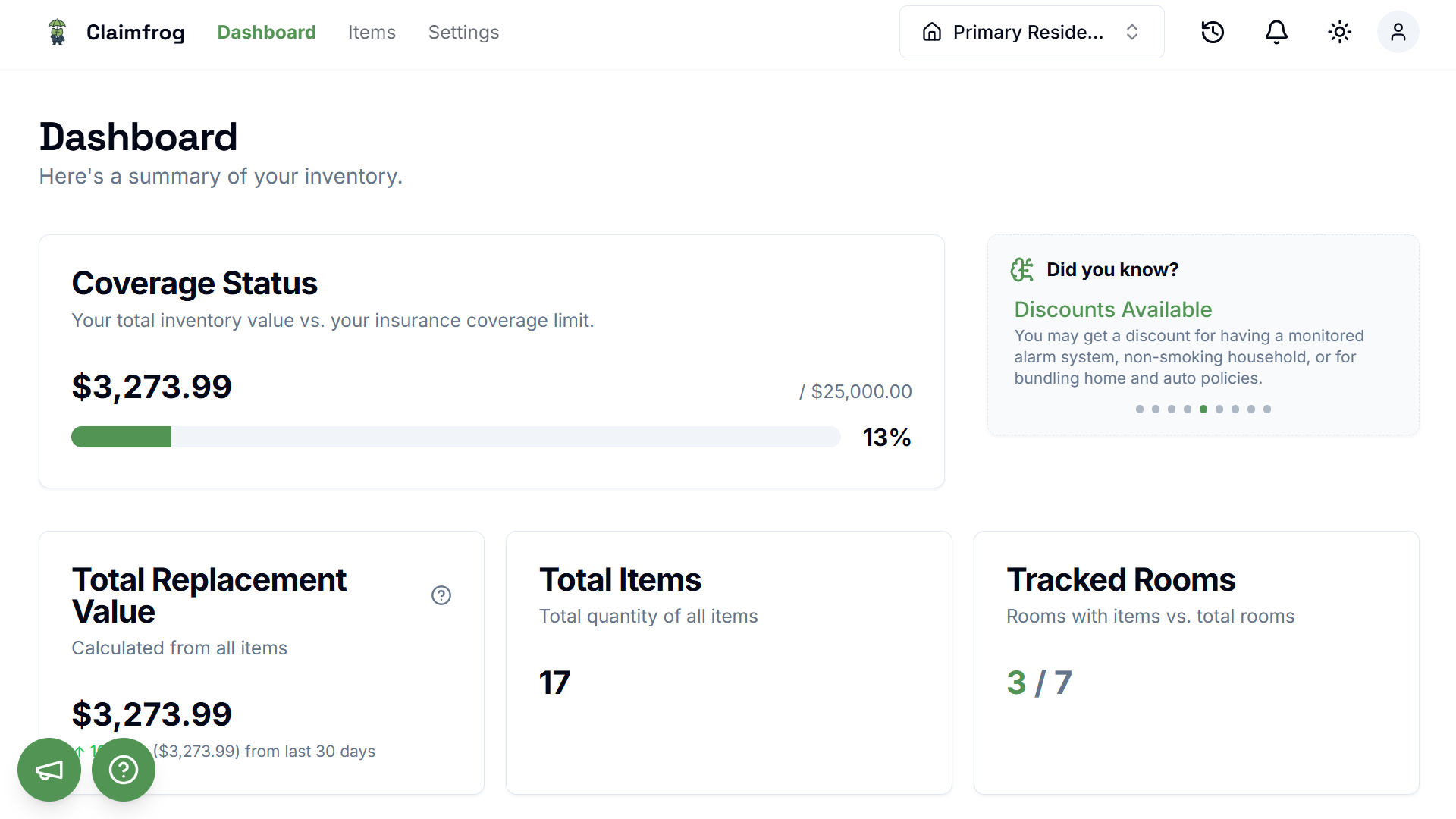Click the house icon in the residence selector

(931, 32)
